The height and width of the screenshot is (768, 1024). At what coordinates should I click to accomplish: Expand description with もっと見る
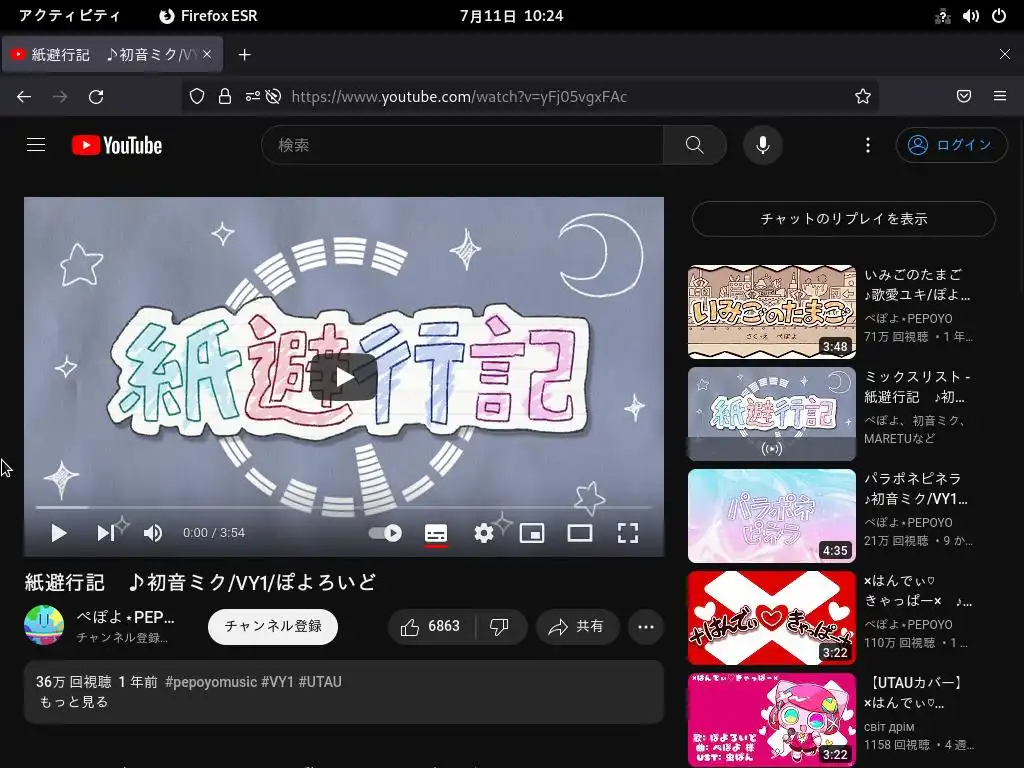[73, 702]
